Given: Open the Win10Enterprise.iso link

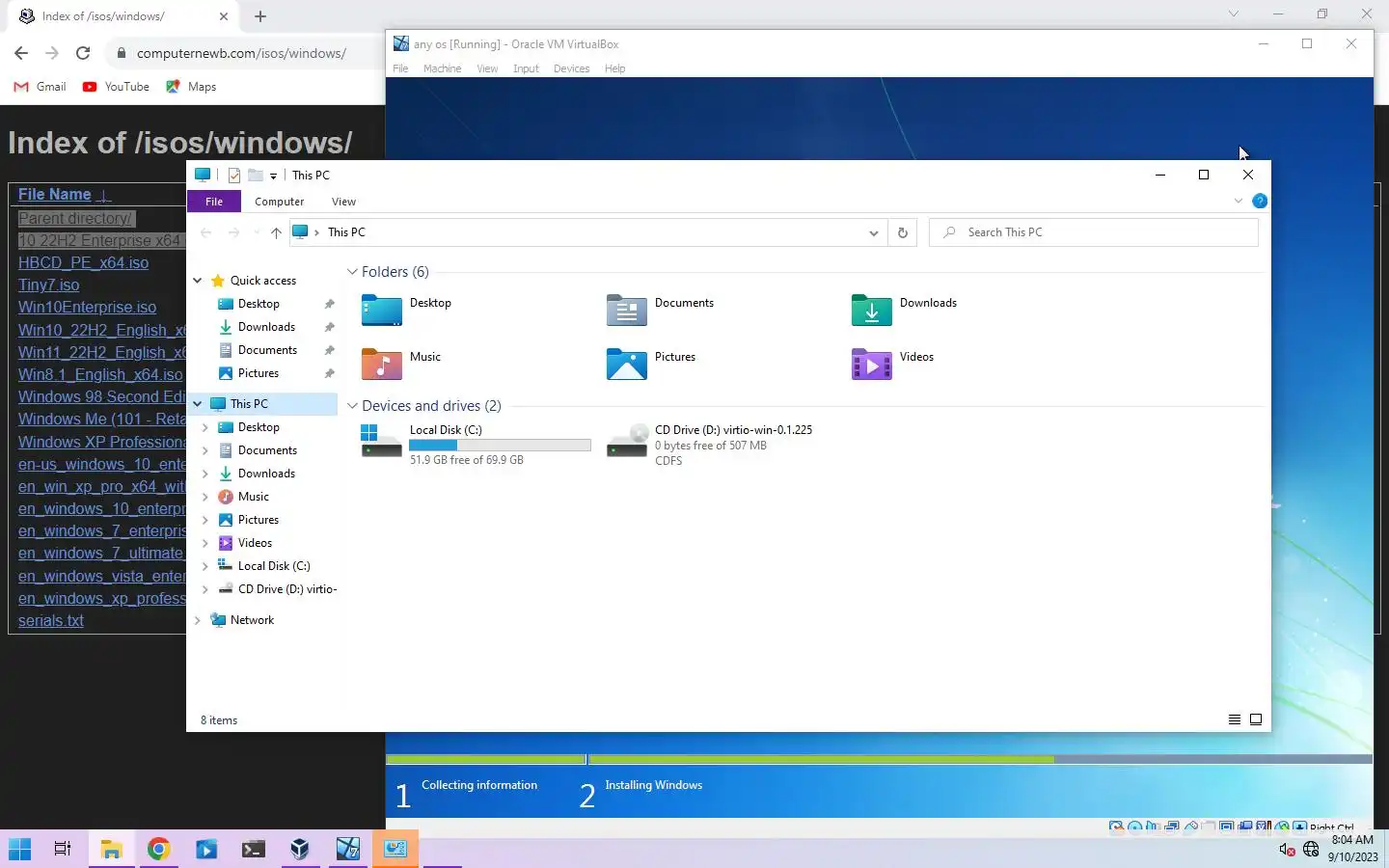Looking at the screenshot, I should (87, 308).
